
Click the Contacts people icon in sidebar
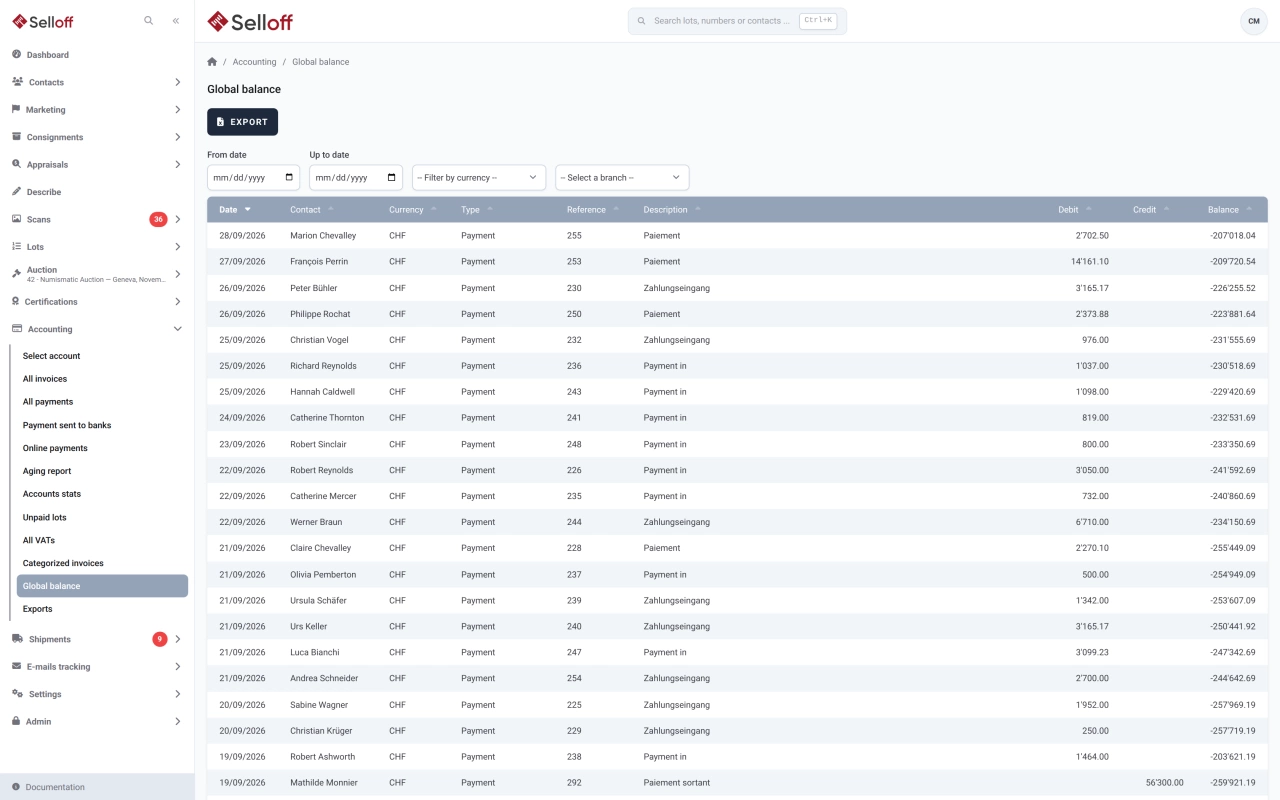coord(17,82)
